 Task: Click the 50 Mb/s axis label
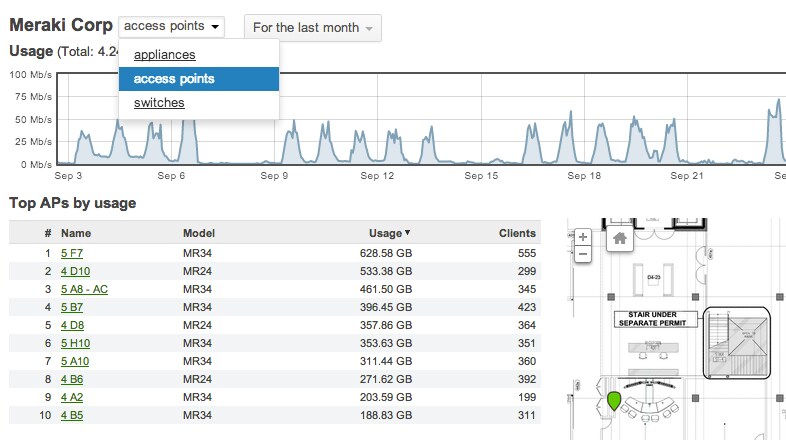33,120
